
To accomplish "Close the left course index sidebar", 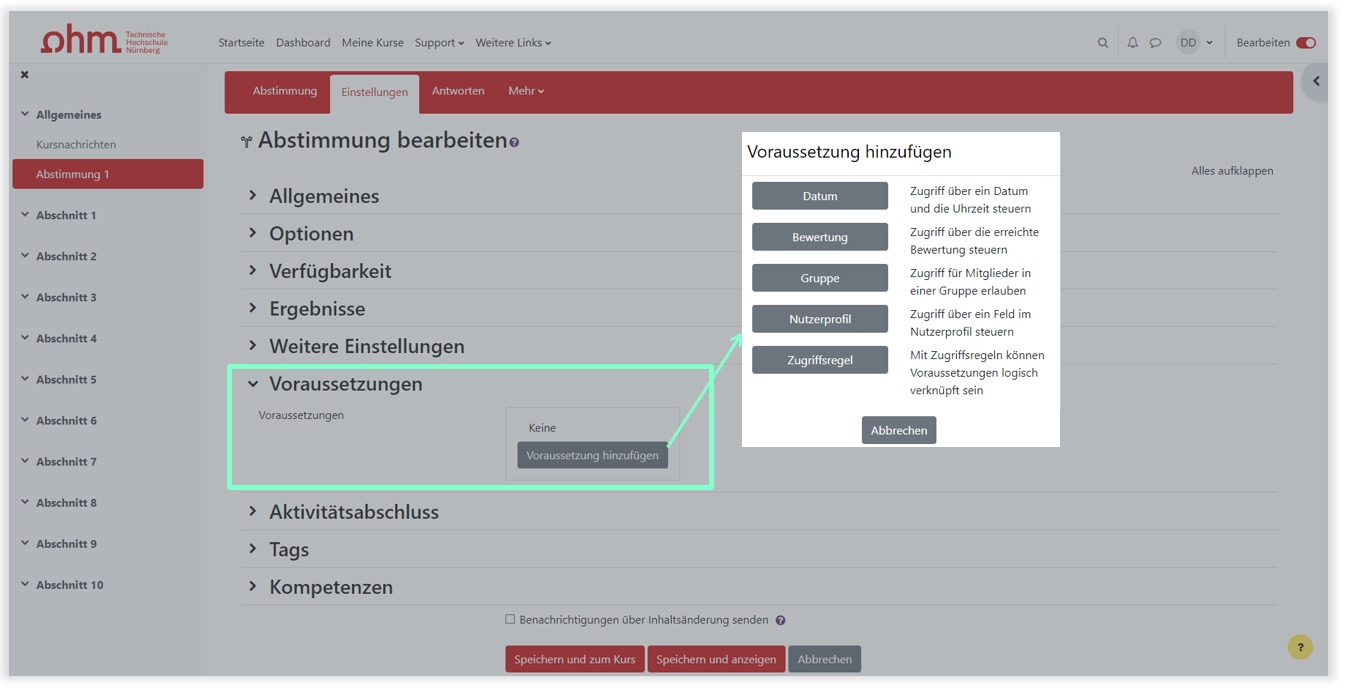I will [25, 75].
